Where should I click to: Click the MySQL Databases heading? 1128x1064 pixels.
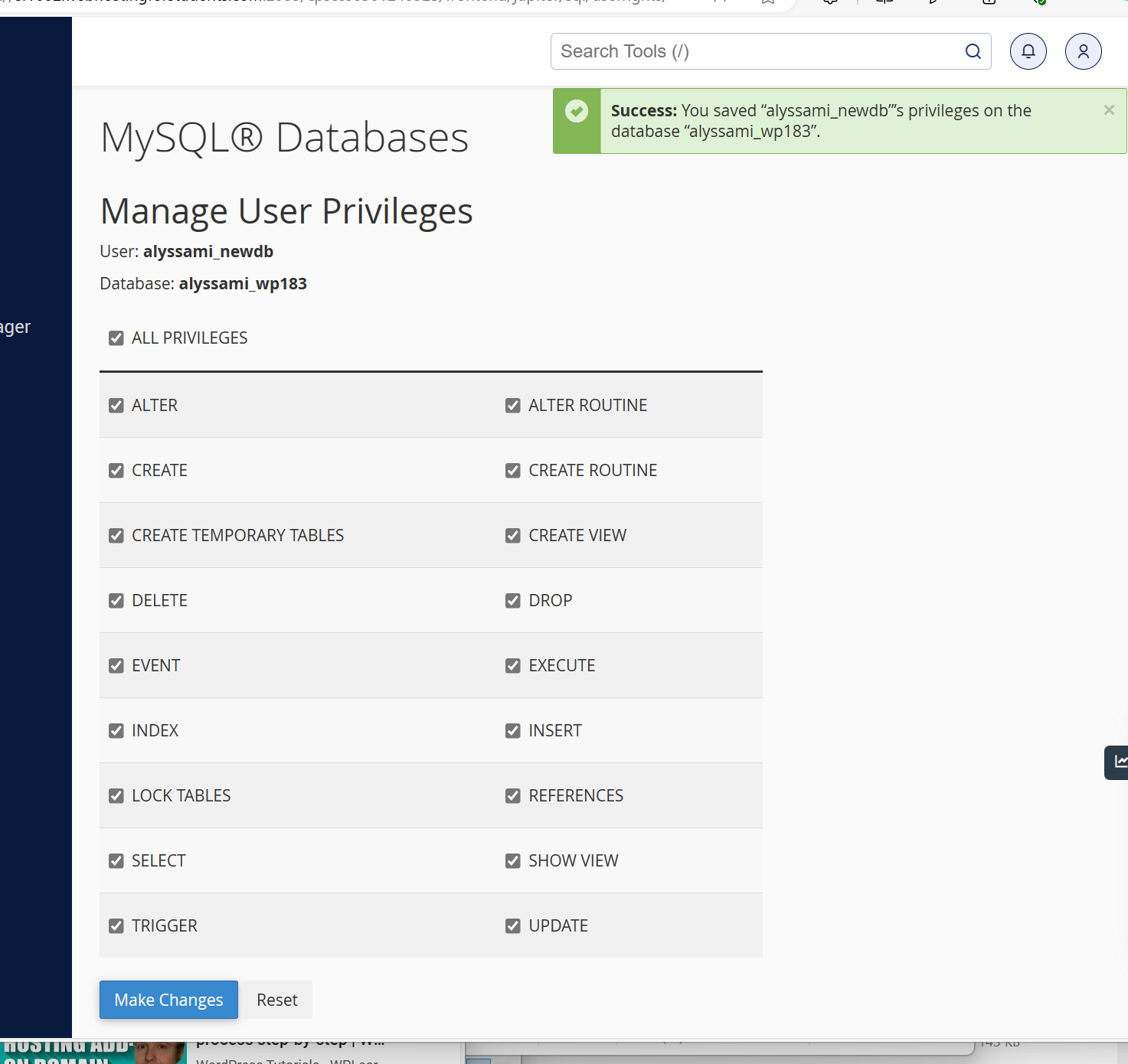[x=284, y=138]
